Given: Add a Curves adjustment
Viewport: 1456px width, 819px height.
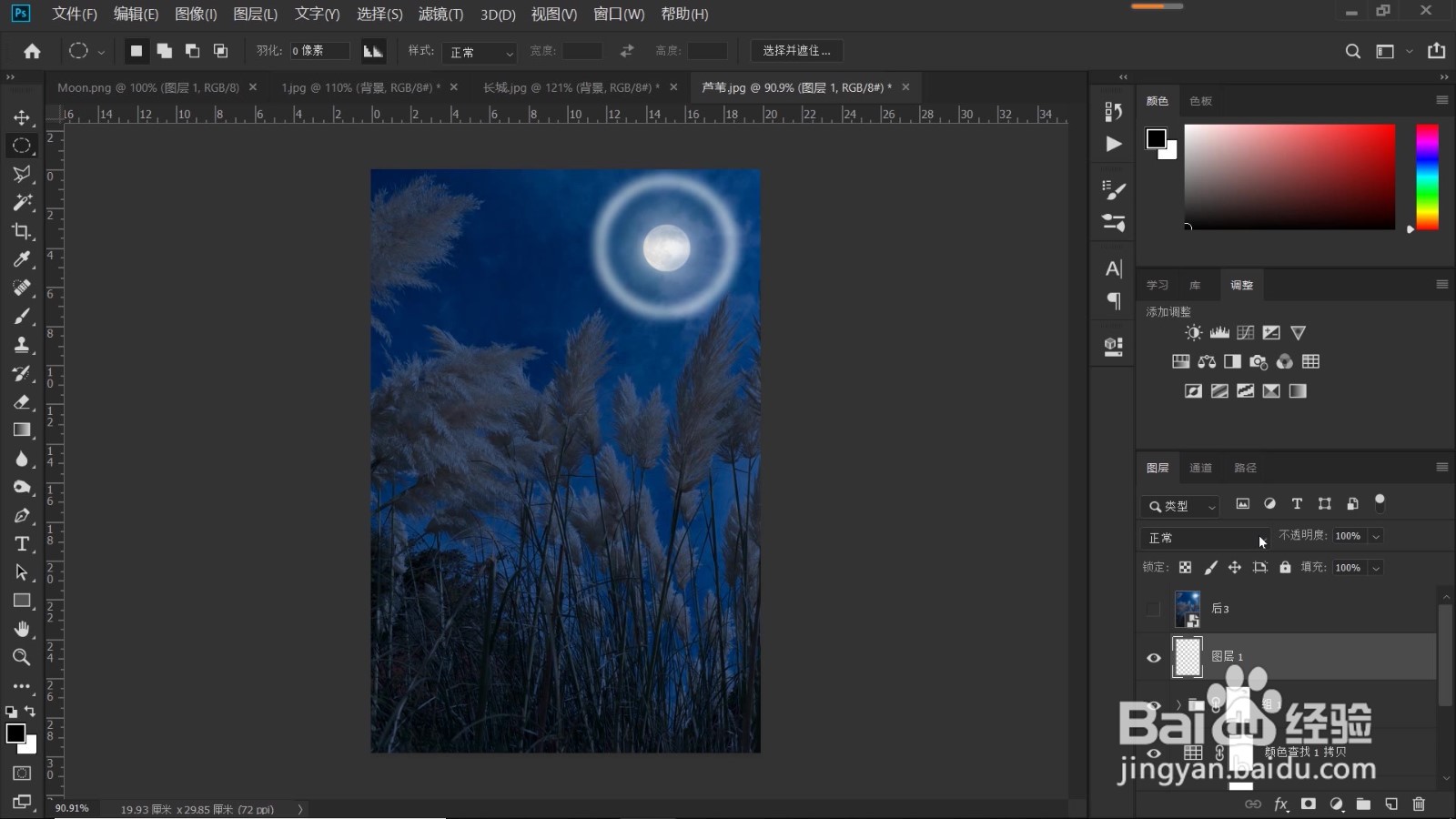Looking at the screenshot, I should click(1246, 333).
